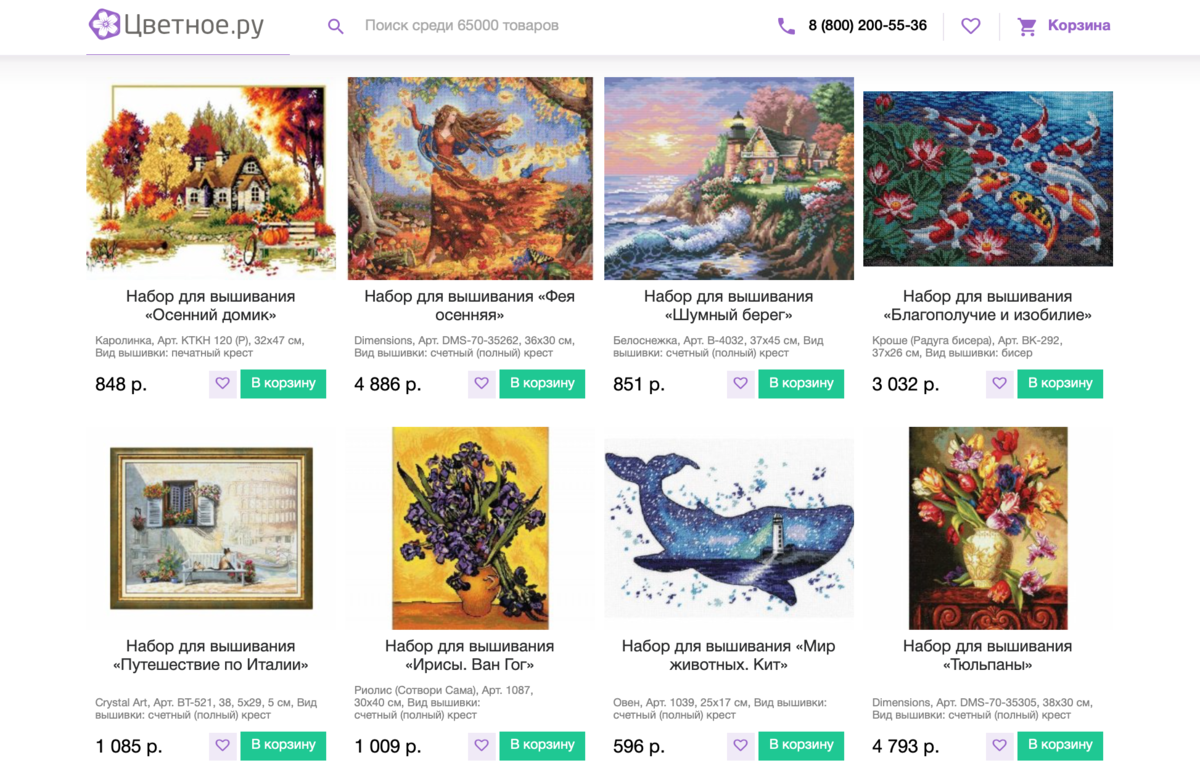Viewport: 1200px width, 776px height.
Task: Favorite «Осенний домик» with heart button
Action: click(223, 383)
